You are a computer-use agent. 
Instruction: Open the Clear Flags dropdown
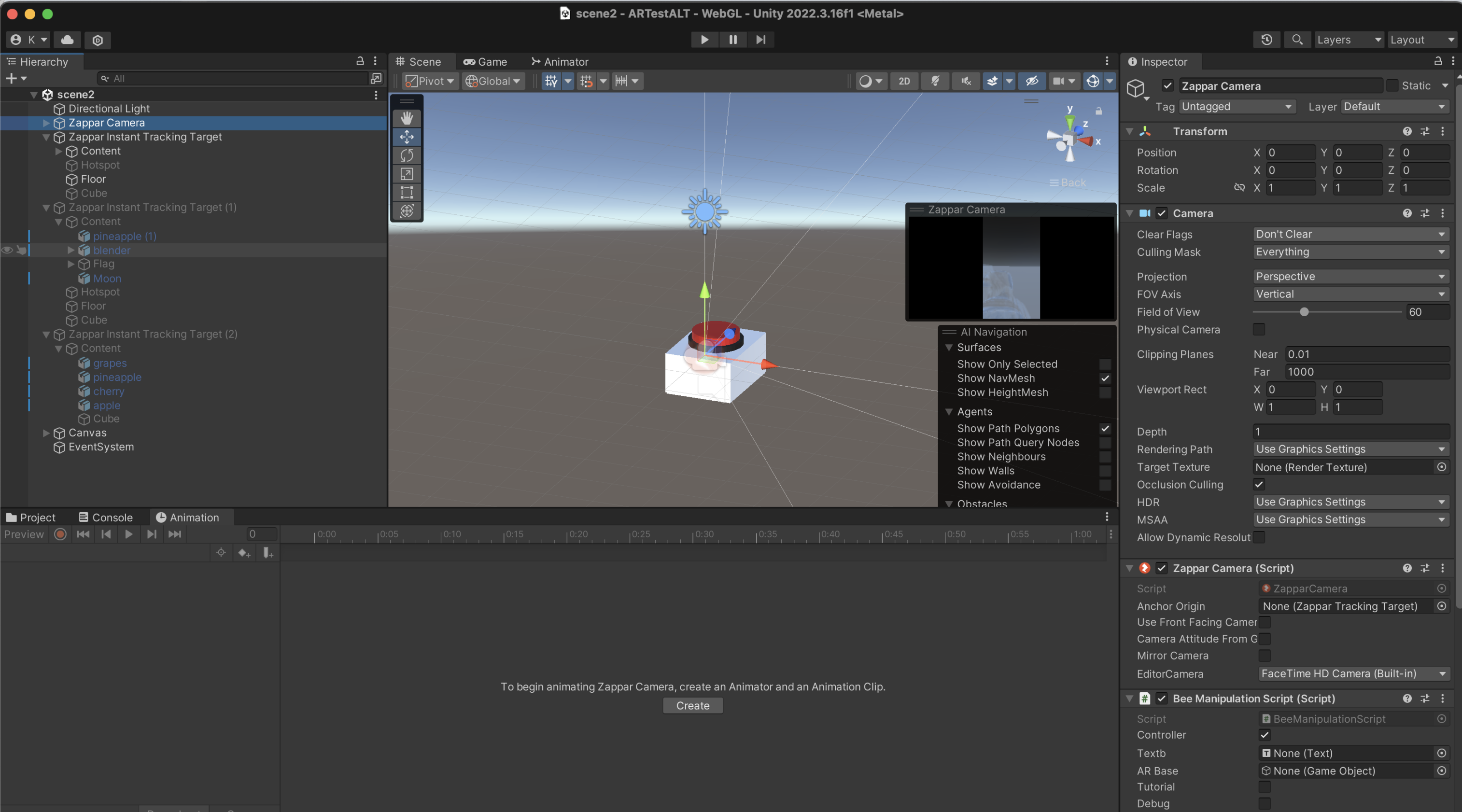point(1350,234)
